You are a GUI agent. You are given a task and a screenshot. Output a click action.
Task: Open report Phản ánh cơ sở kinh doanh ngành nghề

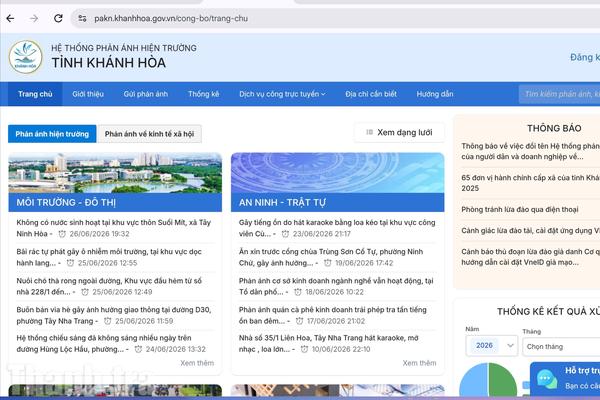pyautogui.click(x=336, y=286)
